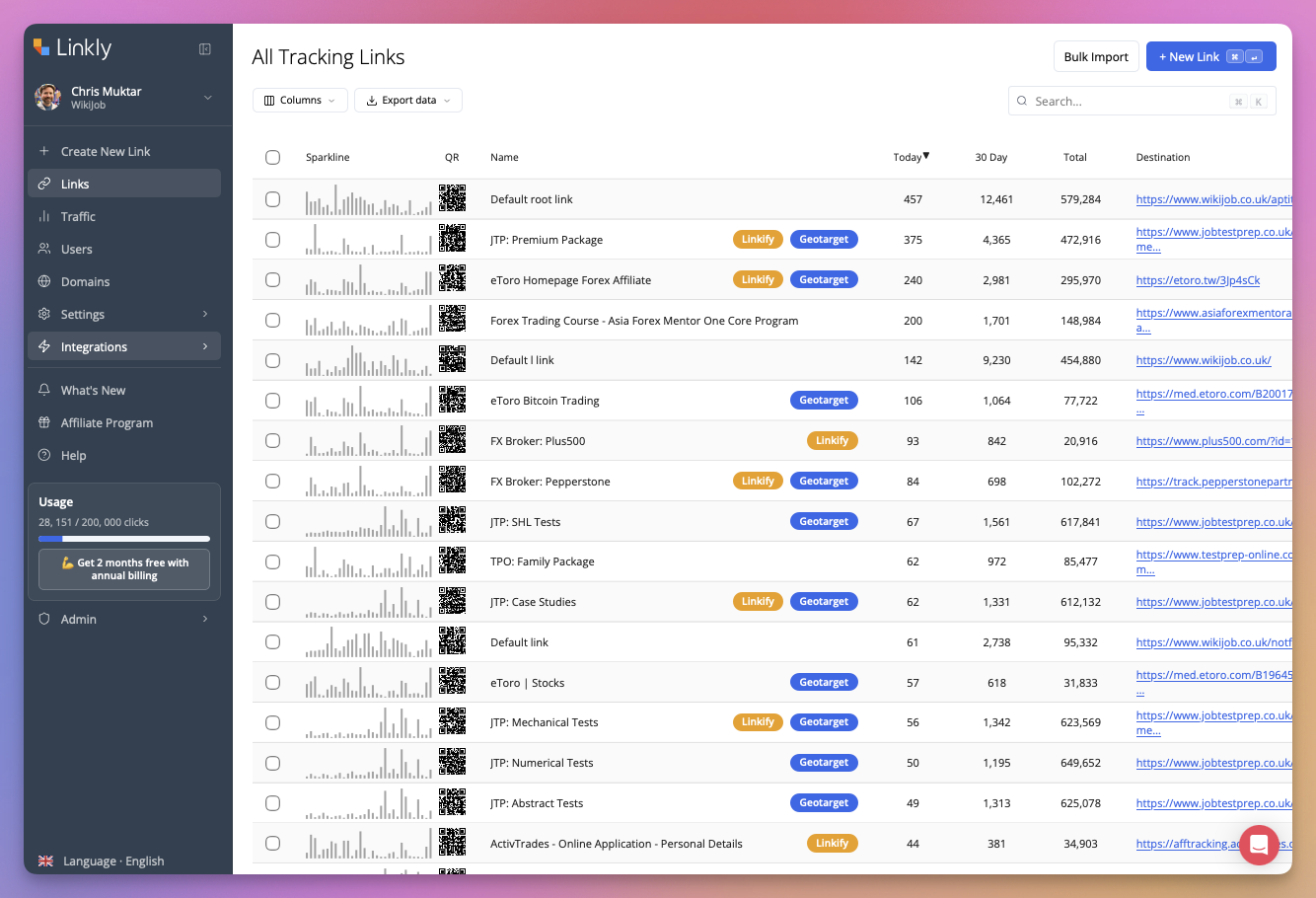Click the sparkline chart for Default root link
The image size is (1316, 898).
click(368, 199)
